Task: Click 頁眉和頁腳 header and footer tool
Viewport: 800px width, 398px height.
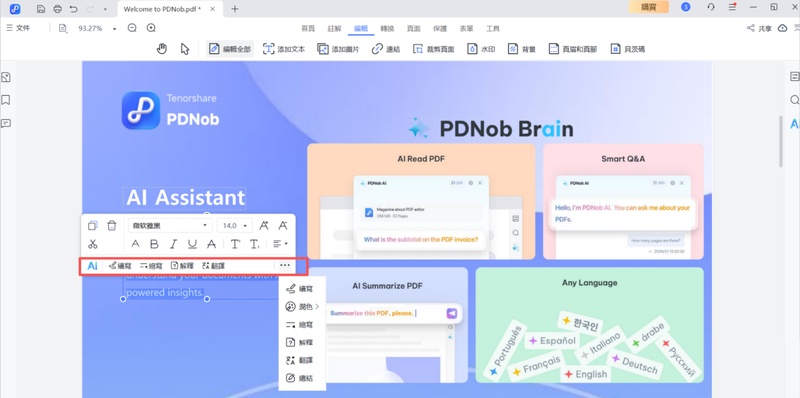Action: pos(572,49)
